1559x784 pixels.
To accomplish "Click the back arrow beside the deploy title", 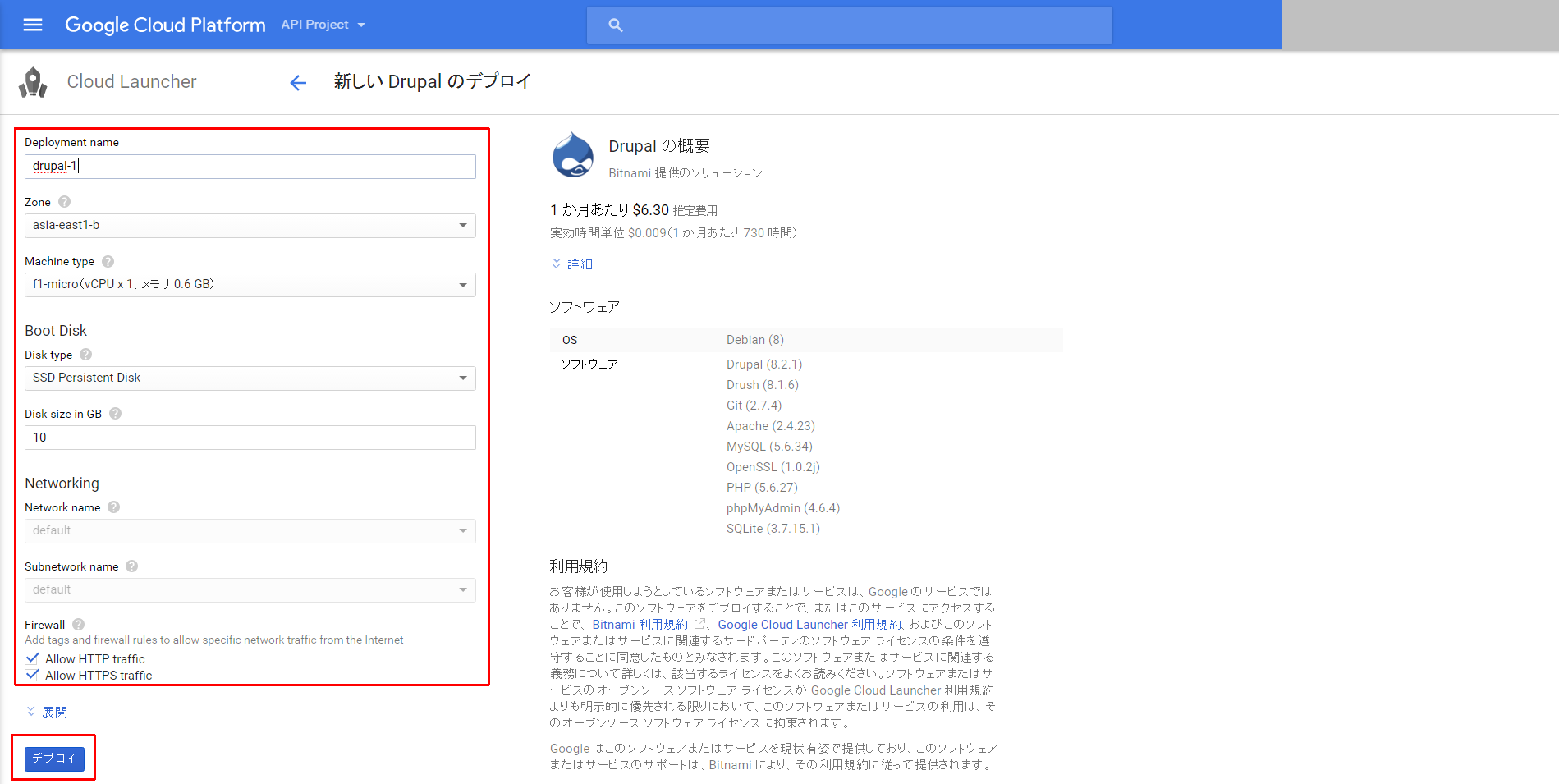I will click(297, 82).
